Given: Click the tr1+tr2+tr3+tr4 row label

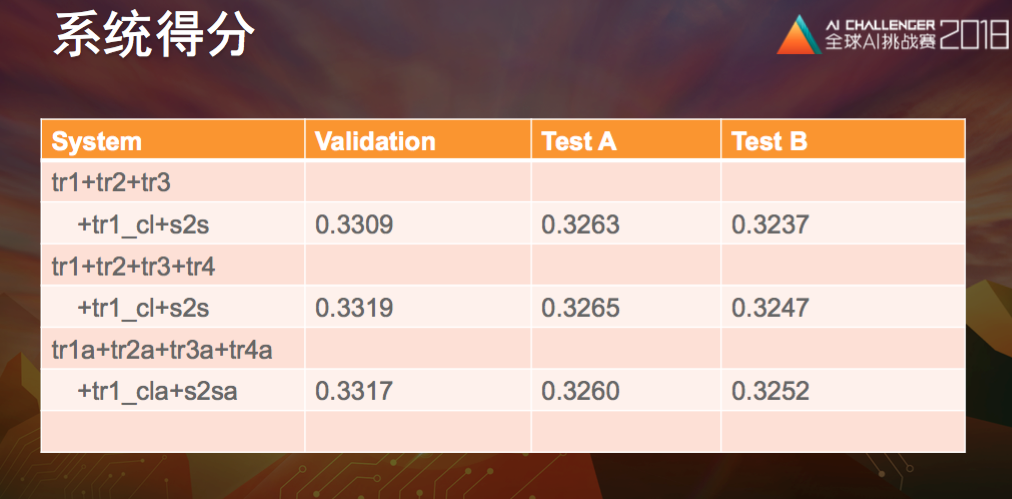Looking at the screenshot, I should click(x=133, y=267).
